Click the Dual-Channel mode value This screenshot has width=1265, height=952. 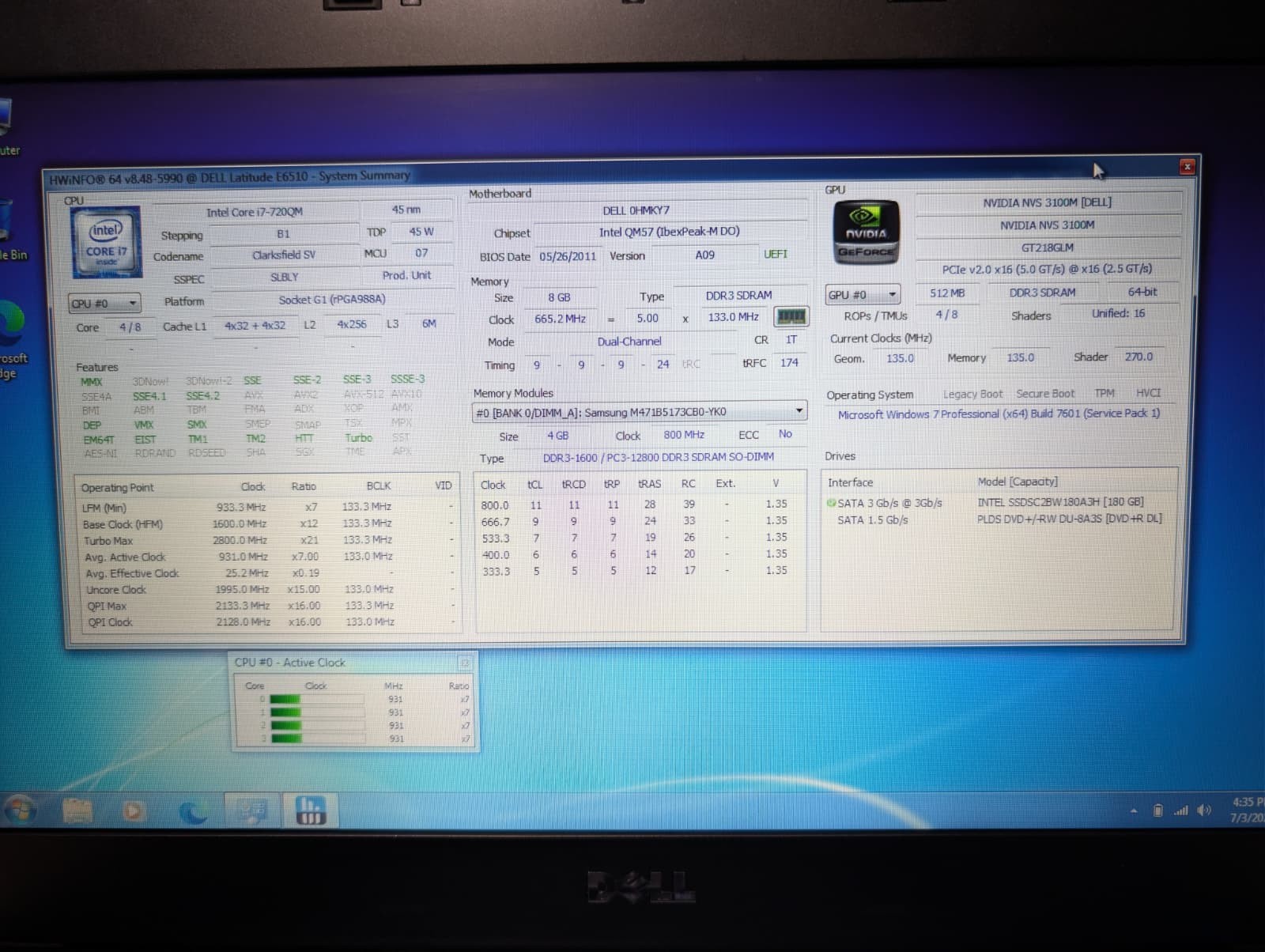[x=629, y=342]
